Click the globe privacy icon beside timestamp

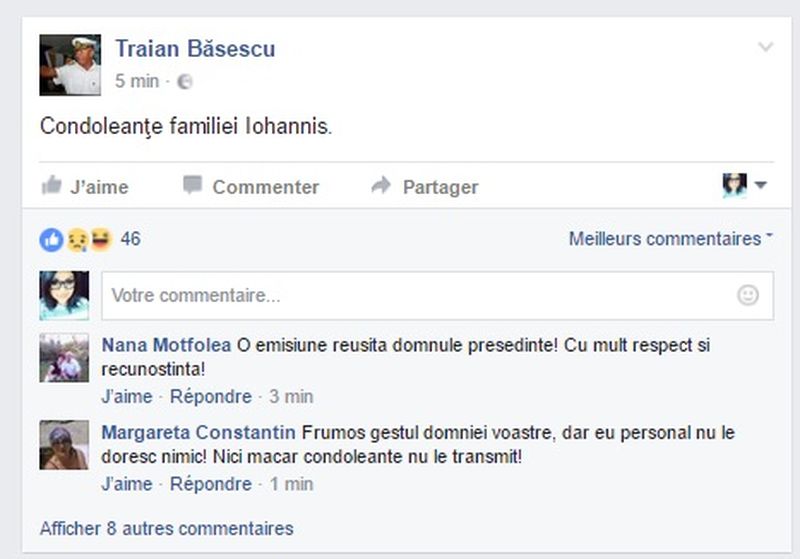click(x=184, y=82)
